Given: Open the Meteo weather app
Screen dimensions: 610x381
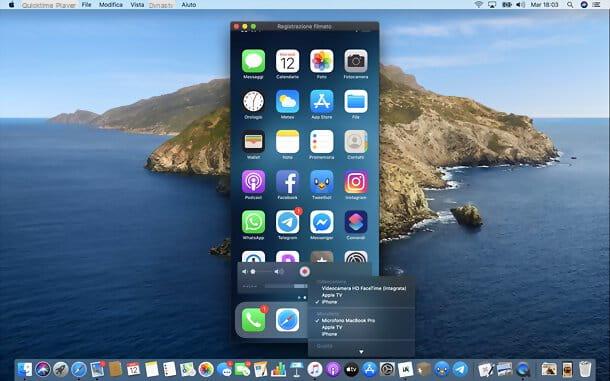Looking at the screenshot, I should point(287,102).
